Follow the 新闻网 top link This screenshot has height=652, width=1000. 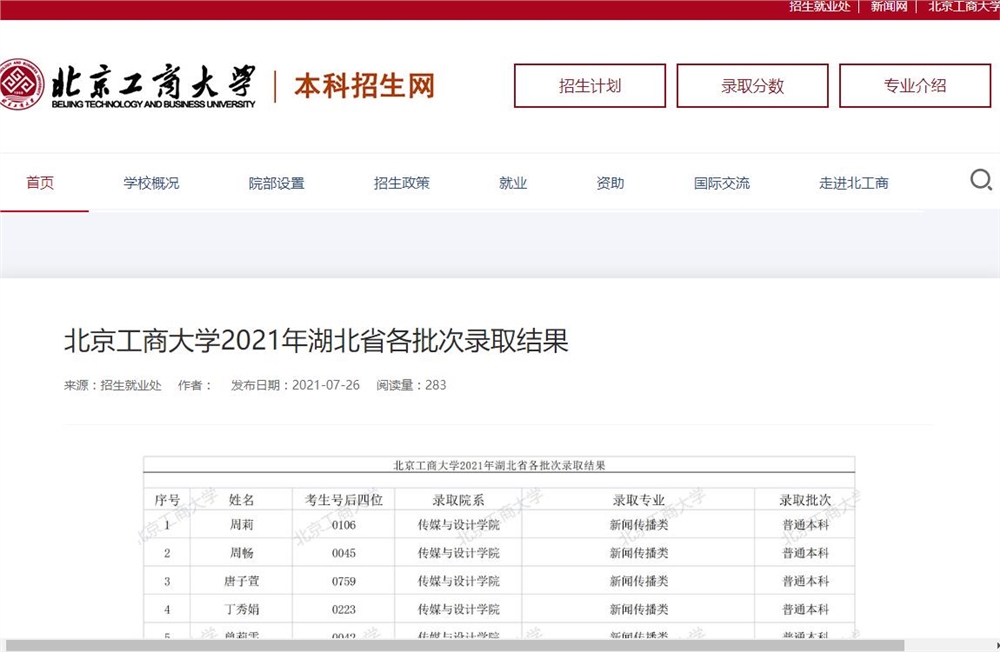(889, 6)
